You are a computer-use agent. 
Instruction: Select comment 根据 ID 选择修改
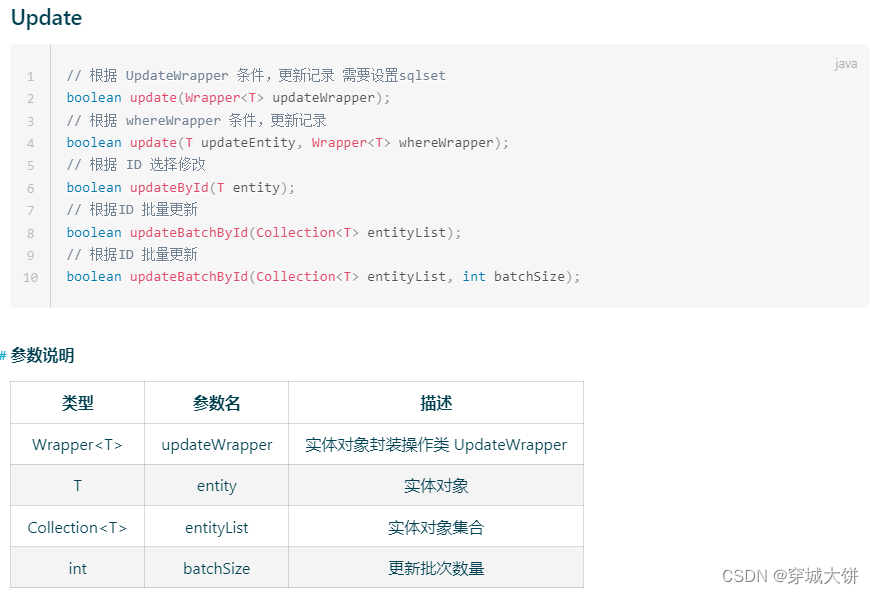(x=136, y=165)
